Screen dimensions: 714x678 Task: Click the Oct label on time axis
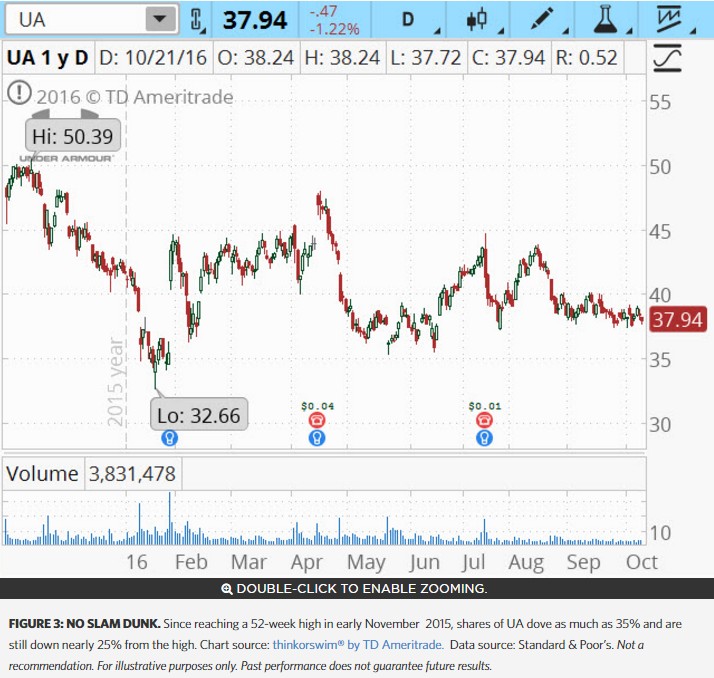[x=642, y=562]
